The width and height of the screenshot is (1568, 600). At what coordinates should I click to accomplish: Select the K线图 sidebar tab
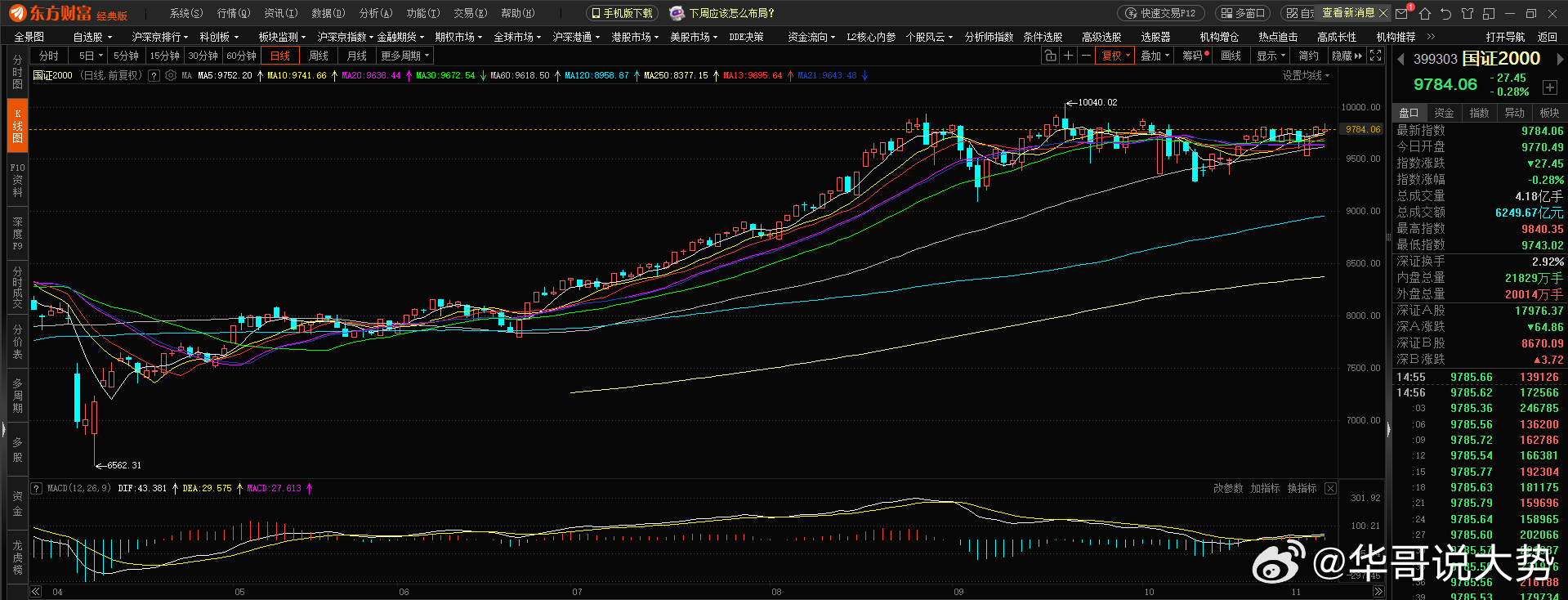coord(17,127)
